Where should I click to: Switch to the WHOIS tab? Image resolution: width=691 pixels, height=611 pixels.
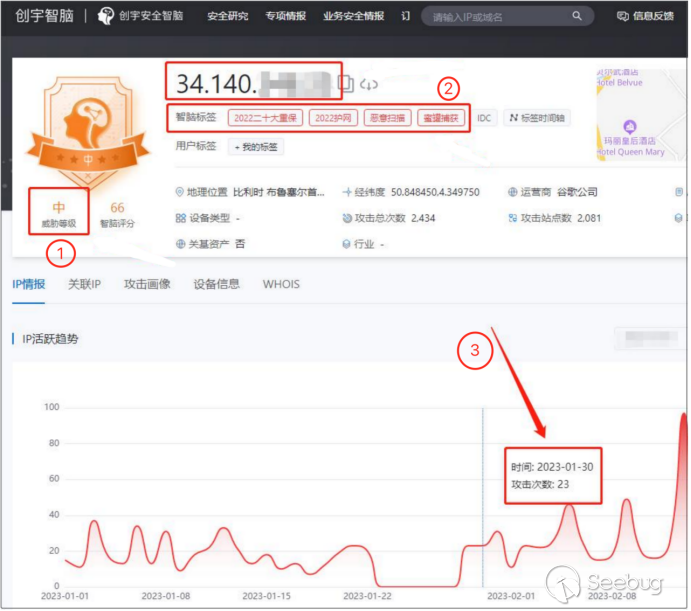pyautogui.click(x=282, y=285)
